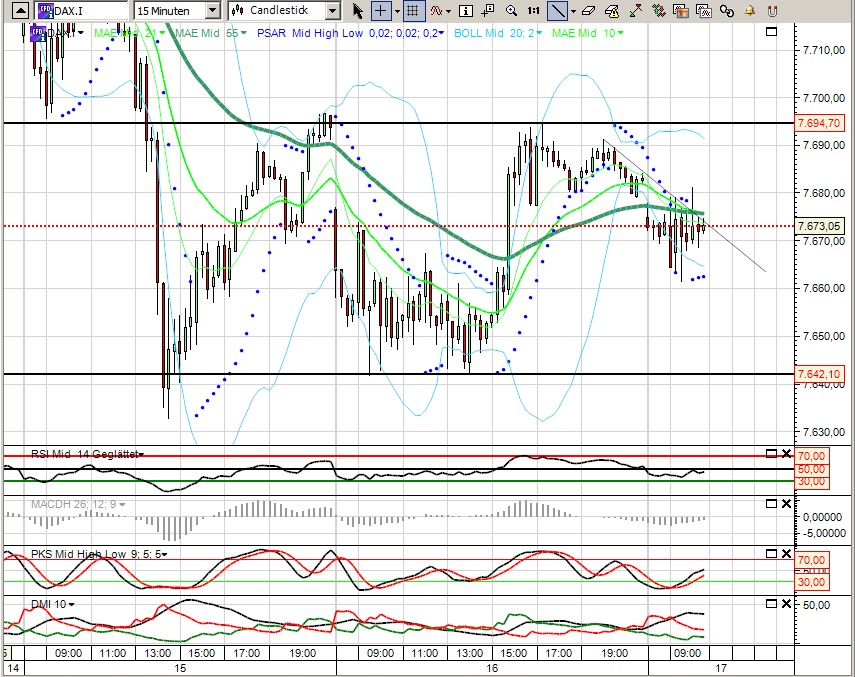This screenshot has width=855, height=677.
Task: Collapse the DMI panel via its box toggle
Action: coord(770,603)
